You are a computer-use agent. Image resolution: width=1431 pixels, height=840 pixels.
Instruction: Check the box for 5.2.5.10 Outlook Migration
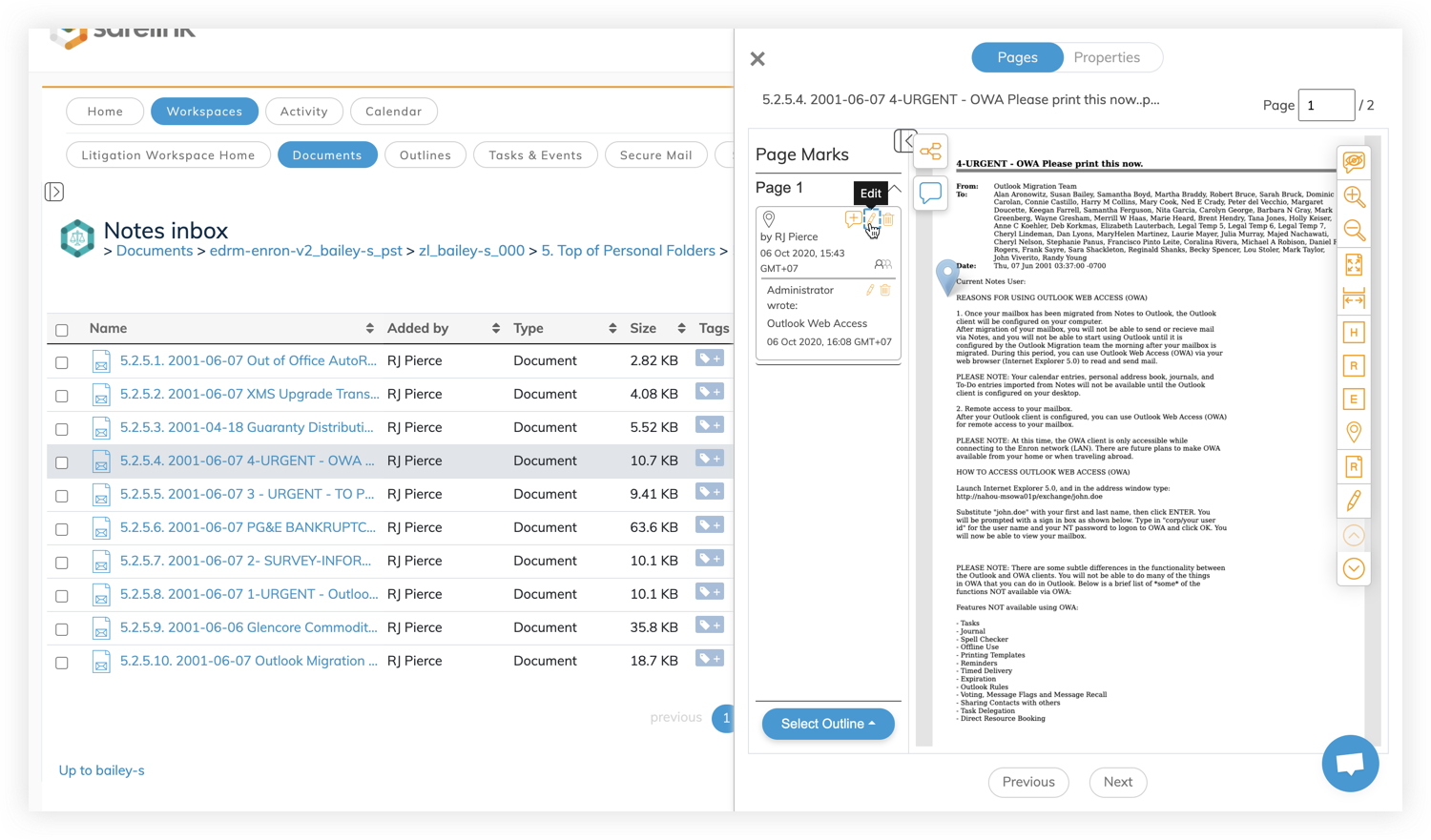pos(62,663)
